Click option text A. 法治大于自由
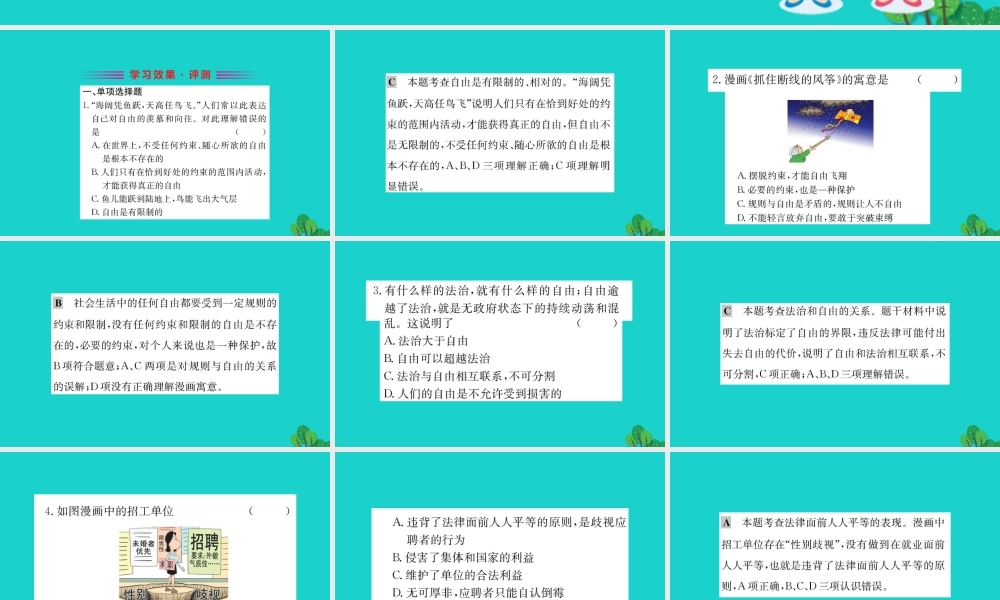 pyautogui.click(x=426, y=340)
